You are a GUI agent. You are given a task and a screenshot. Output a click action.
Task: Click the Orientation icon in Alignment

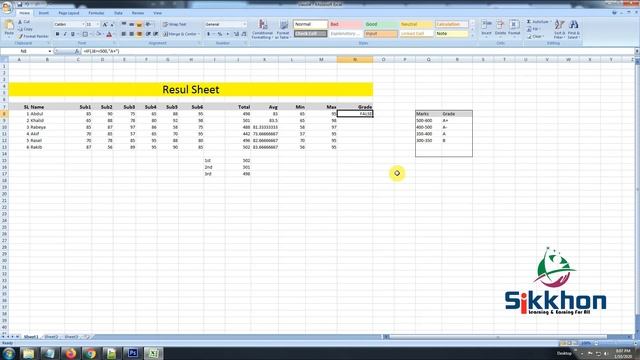[x=149, y=24]
